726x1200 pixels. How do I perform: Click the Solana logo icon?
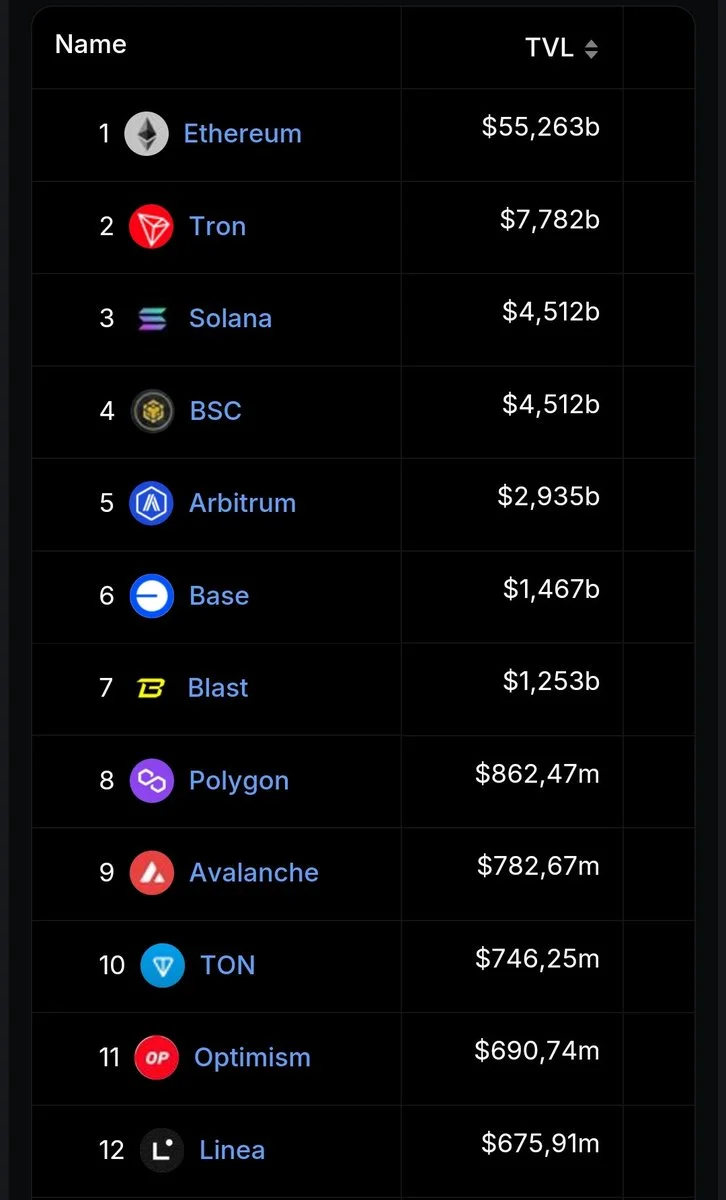(152, 319)
